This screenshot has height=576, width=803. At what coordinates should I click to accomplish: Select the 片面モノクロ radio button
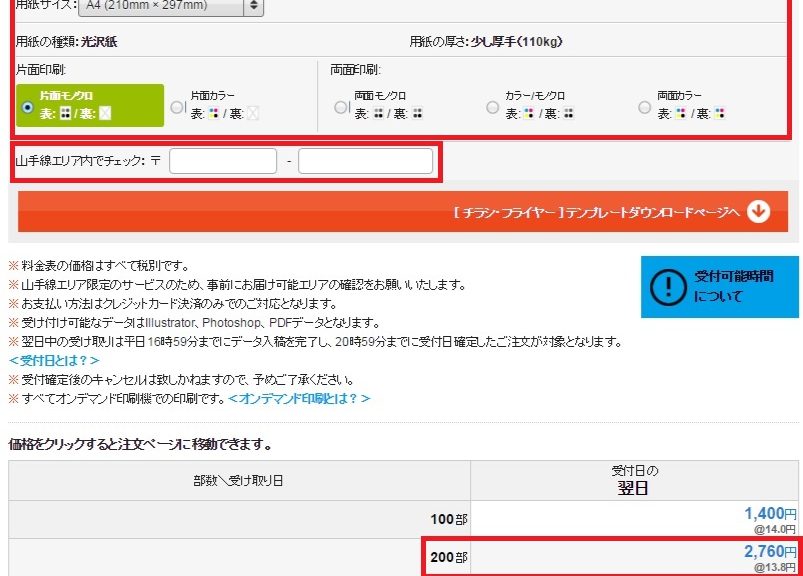(28, 107)
